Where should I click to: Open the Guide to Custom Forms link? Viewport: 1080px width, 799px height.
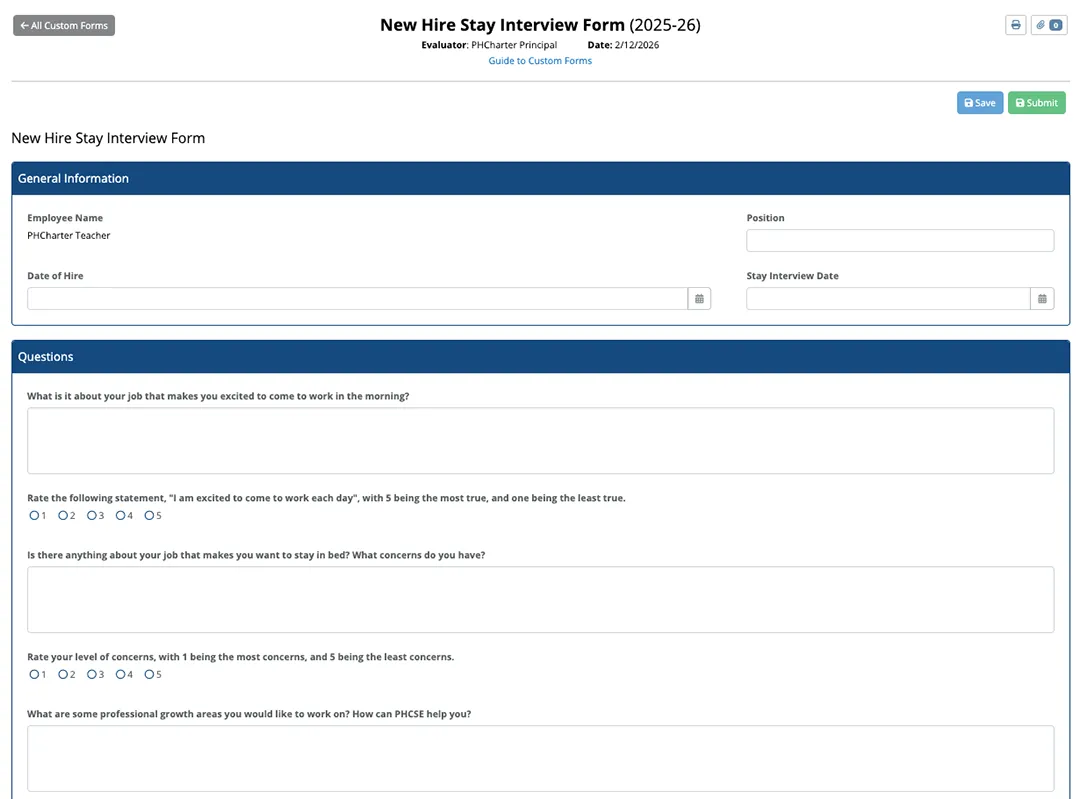tap(540, 61)
